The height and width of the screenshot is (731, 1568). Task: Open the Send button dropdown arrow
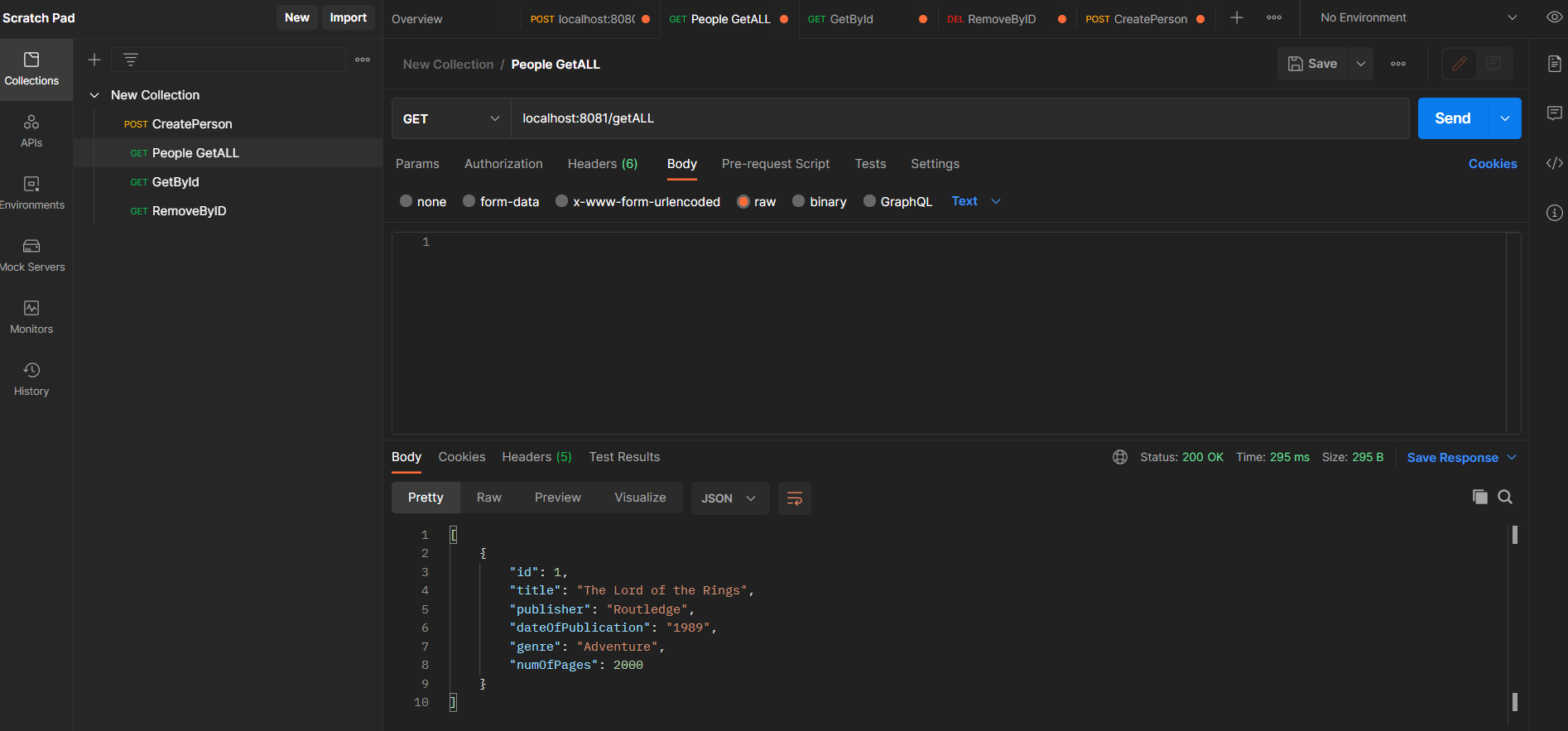[1505, 118]
